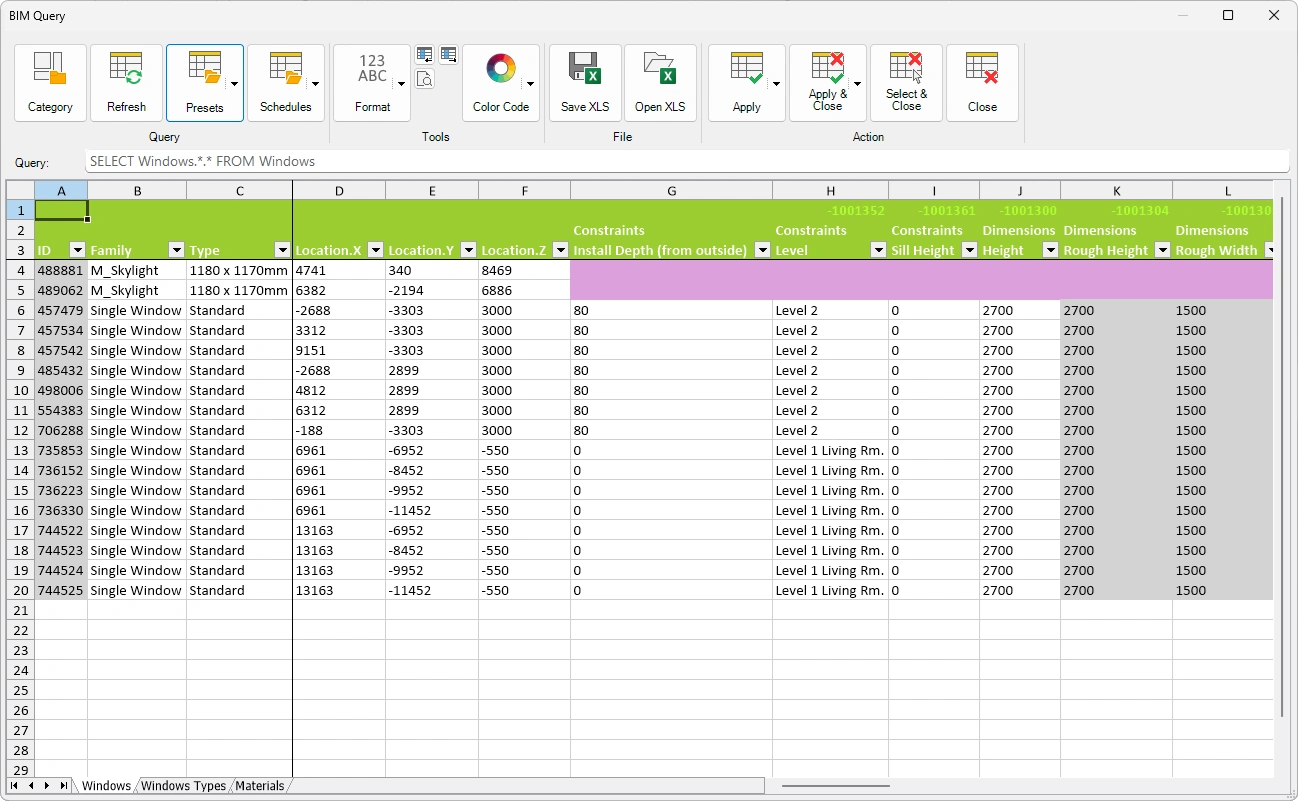Select column G header
Image resolution: width=1298 pixels, height=801 pixels.
pyautogui.click(x=671, y=190)
